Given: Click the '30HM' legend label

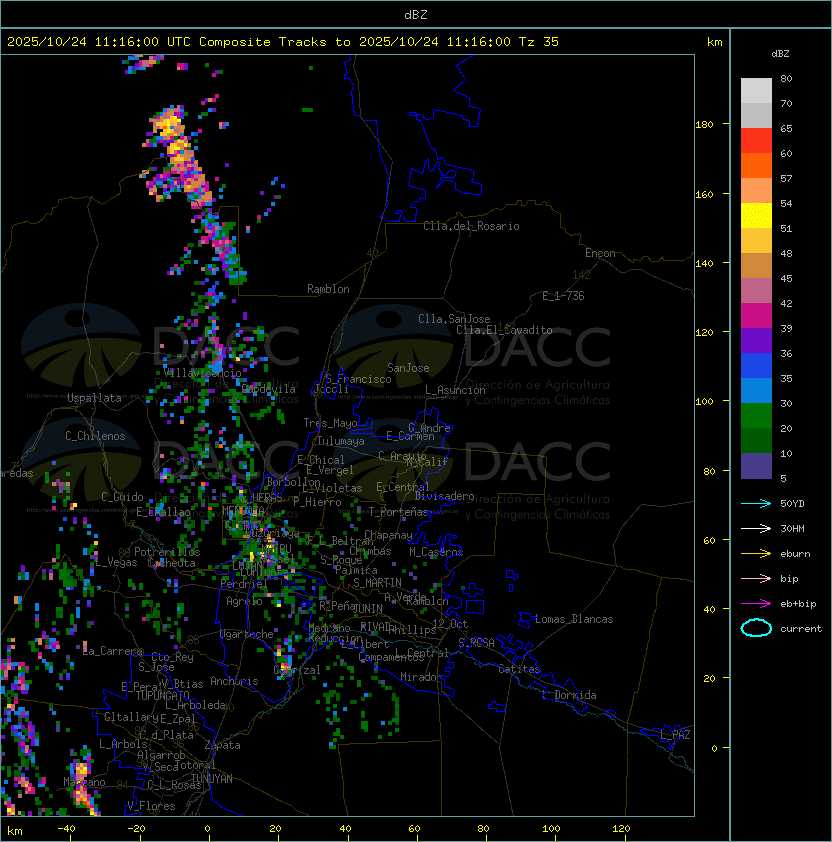Looking at the screenshot, I should (x=792, y=528).
